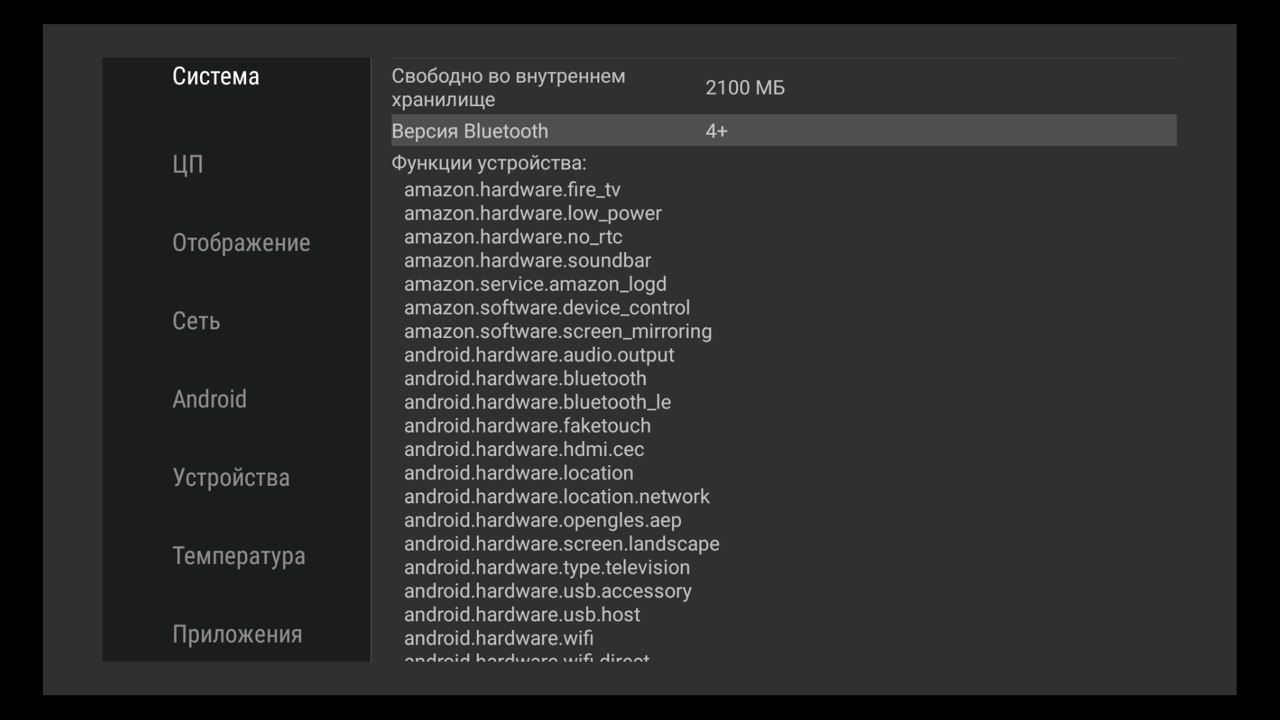
Task: Open the Устройства section
Action: coord(231,477)
